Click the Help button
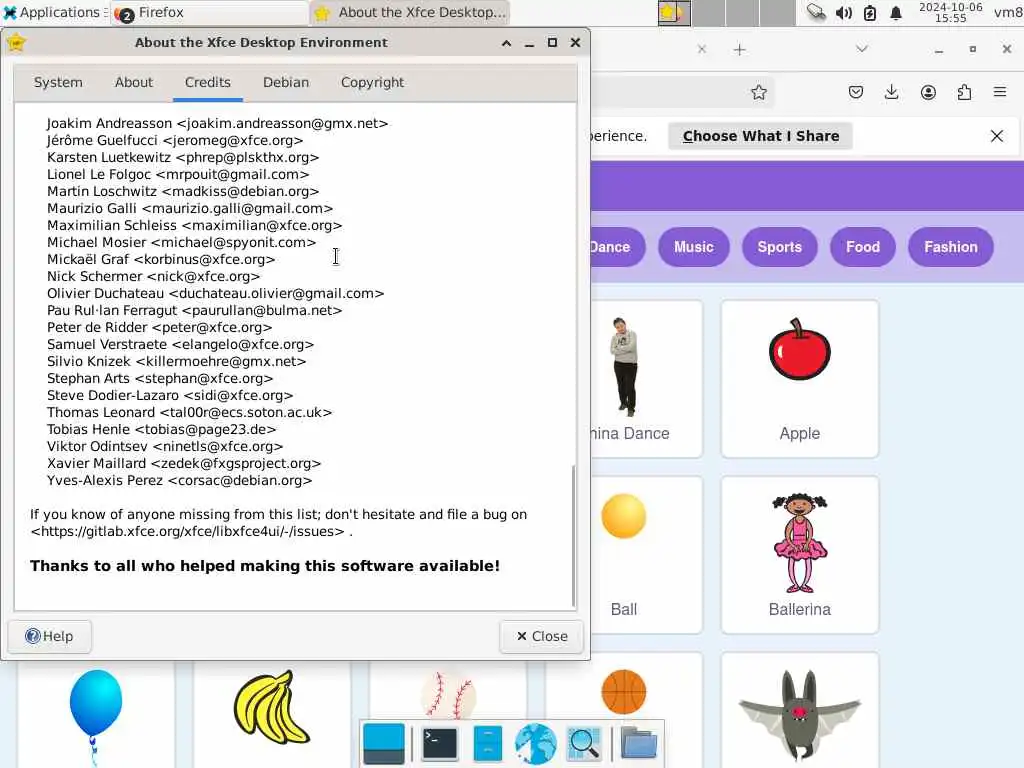 point(50,636)
